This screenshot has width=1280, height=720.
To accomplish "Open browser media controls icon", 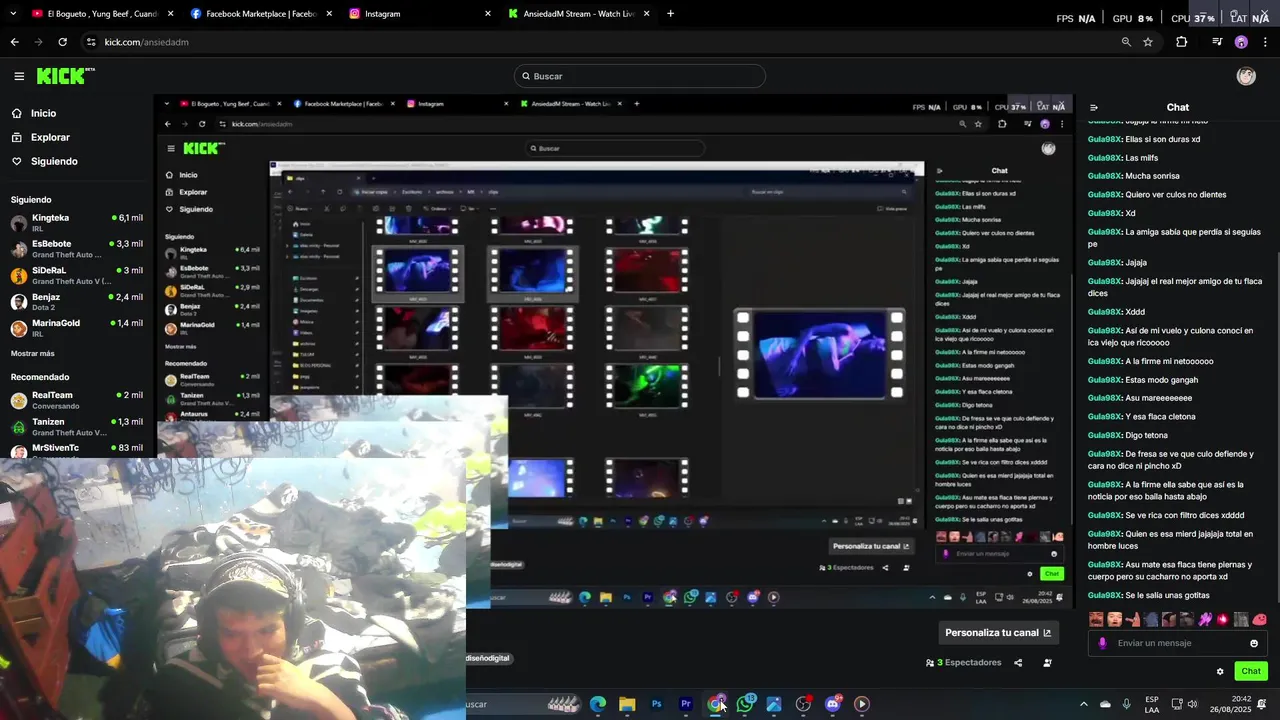I will click(1217, 42).
